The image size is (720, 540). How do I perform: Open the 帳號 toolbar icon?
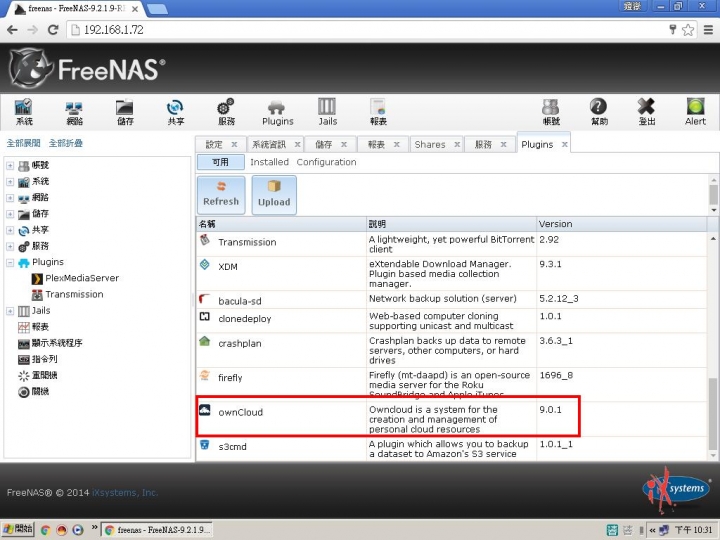pyautogui.click(x=551, y=112)
